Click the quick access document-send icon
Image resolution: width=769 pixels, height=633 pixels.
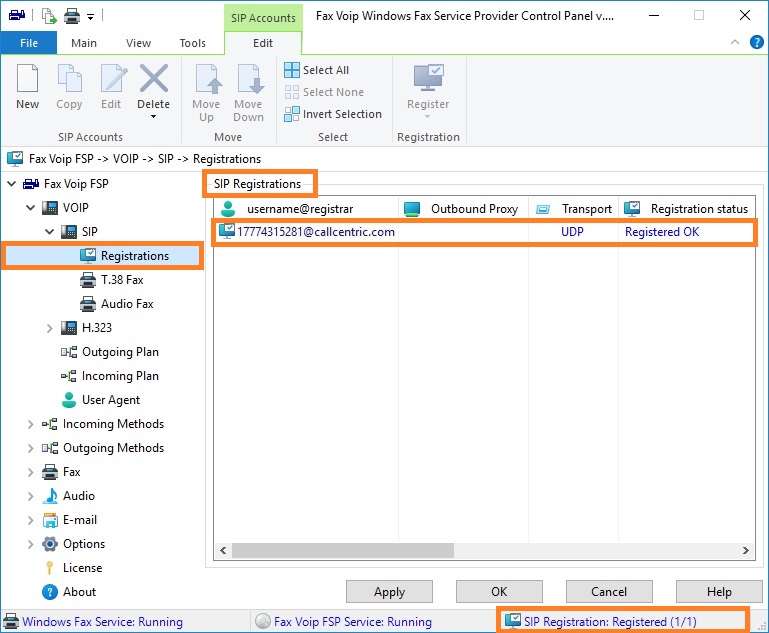click(x=49, y=16)
